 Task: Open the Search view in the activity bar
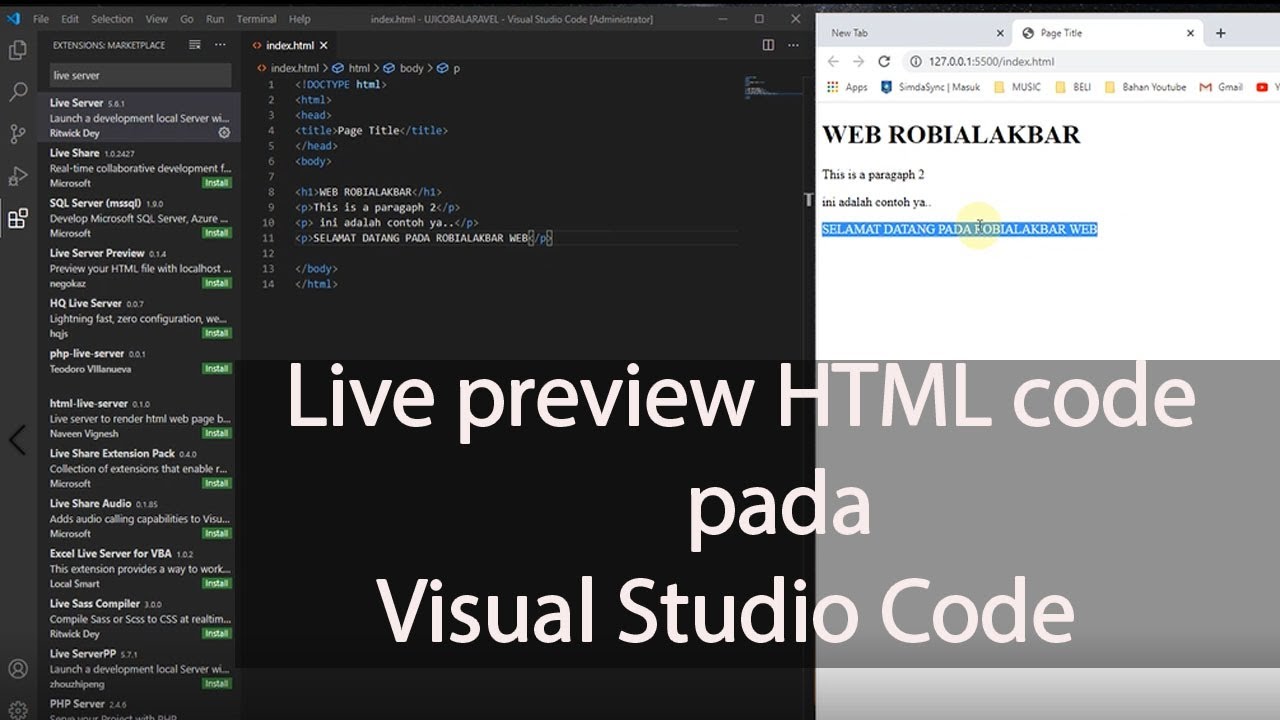pos(17,92)
